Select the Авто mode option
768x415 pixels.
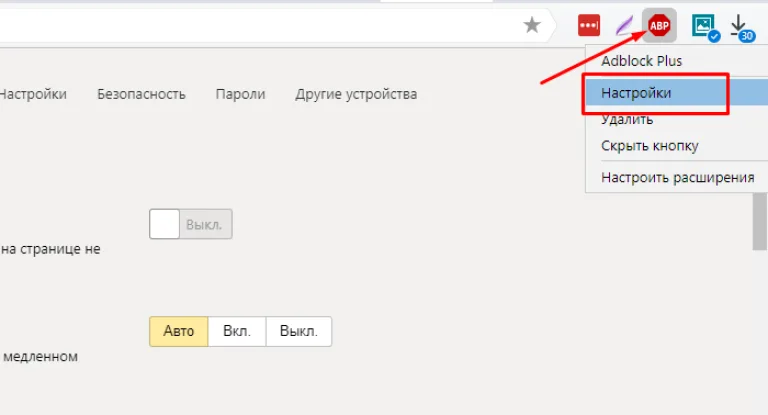tap(179, 331)
